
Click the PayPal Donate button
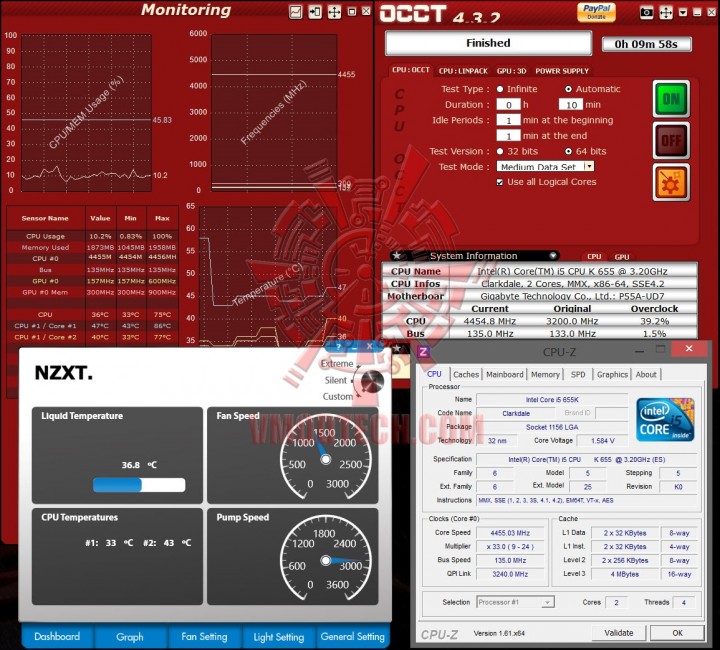596,11
